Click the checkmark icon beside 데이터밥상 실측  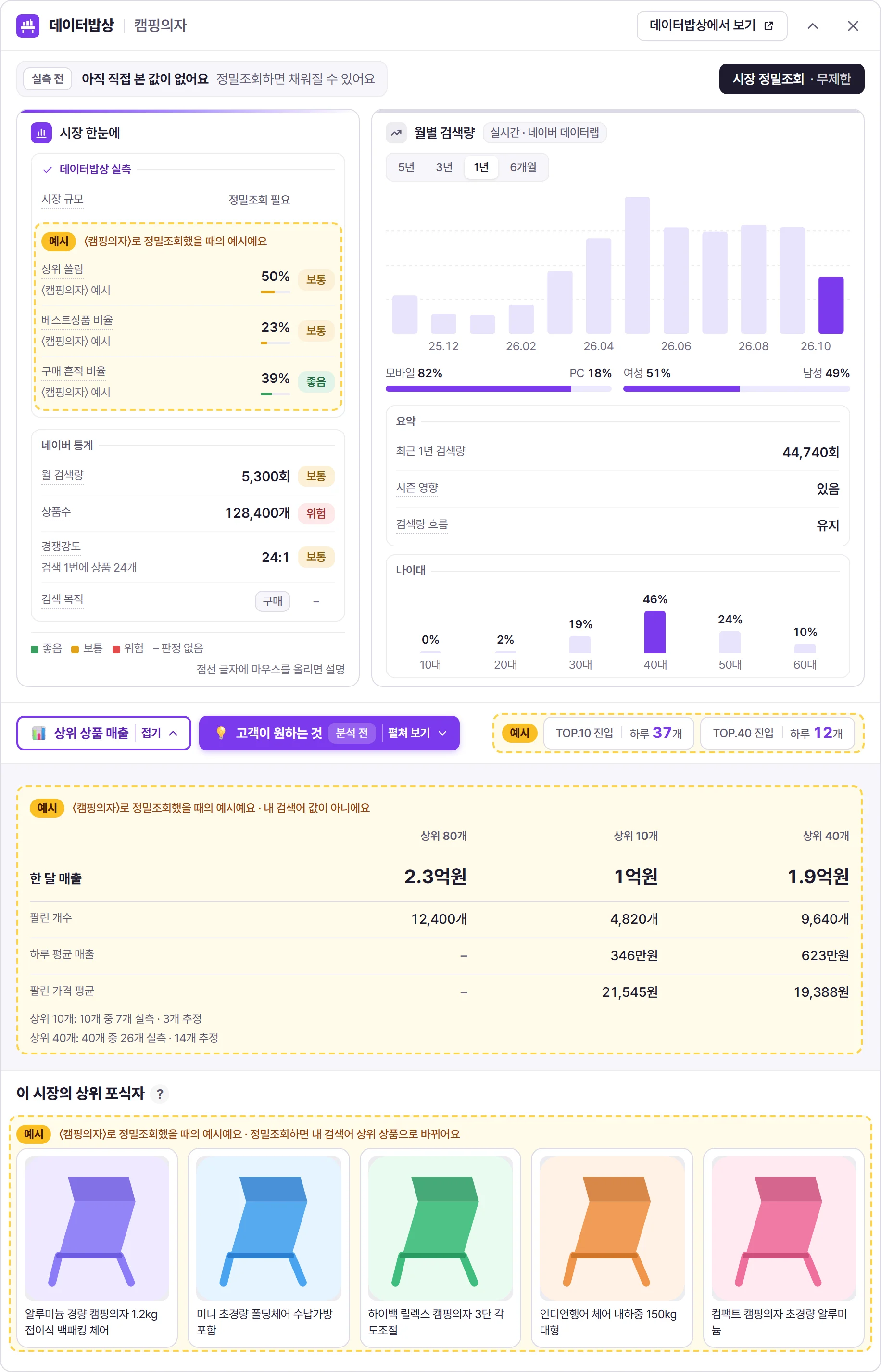48,169
